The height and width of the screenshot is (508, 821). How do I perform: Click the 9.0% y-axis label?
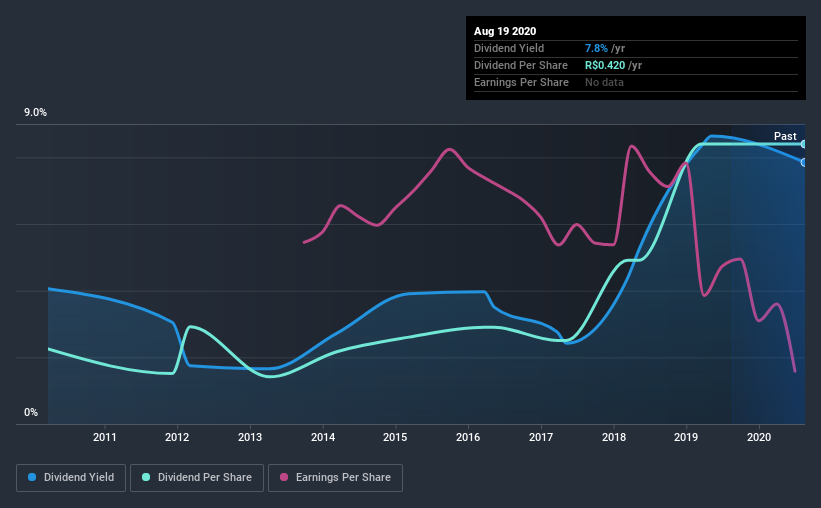[35, 113]
